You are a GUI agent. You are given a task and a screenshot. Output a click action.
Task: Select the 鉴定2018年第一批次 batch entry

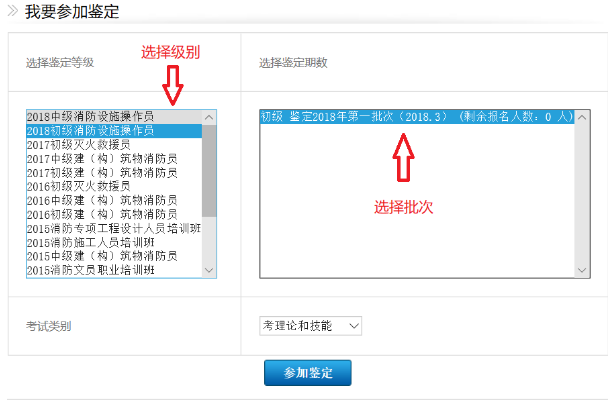[x=415, y=117]
